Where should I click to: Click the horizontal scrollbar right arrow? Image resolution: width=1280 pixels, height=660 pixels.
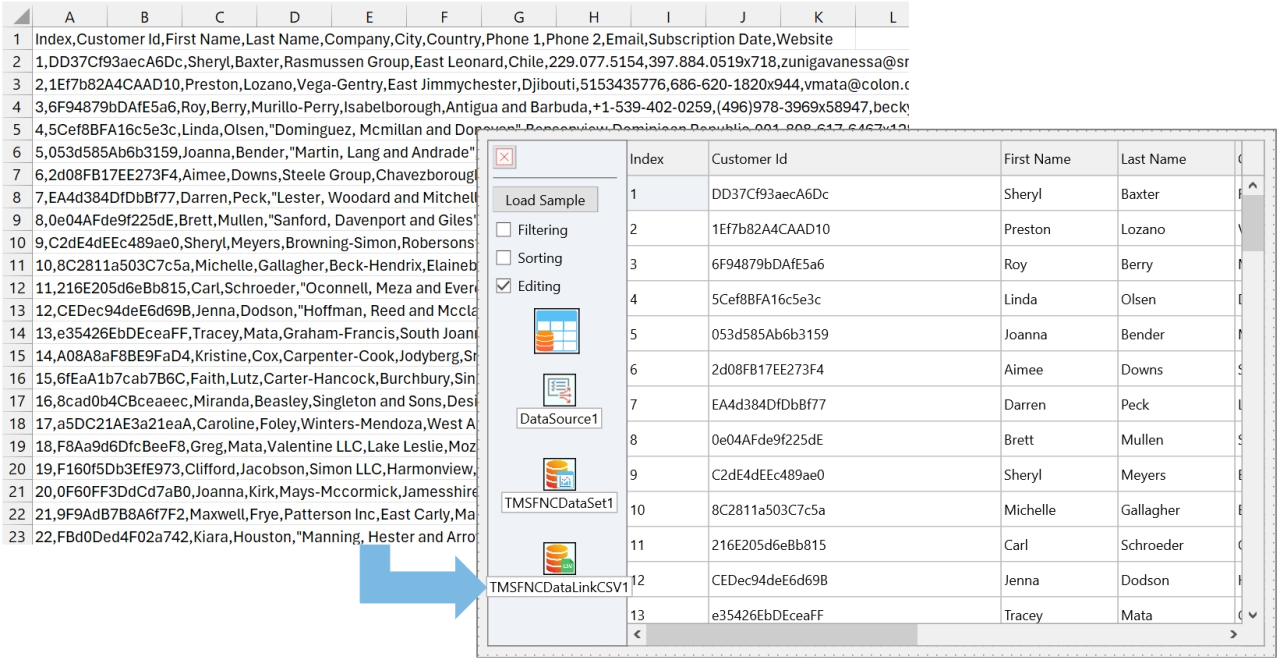point(1233,635)
